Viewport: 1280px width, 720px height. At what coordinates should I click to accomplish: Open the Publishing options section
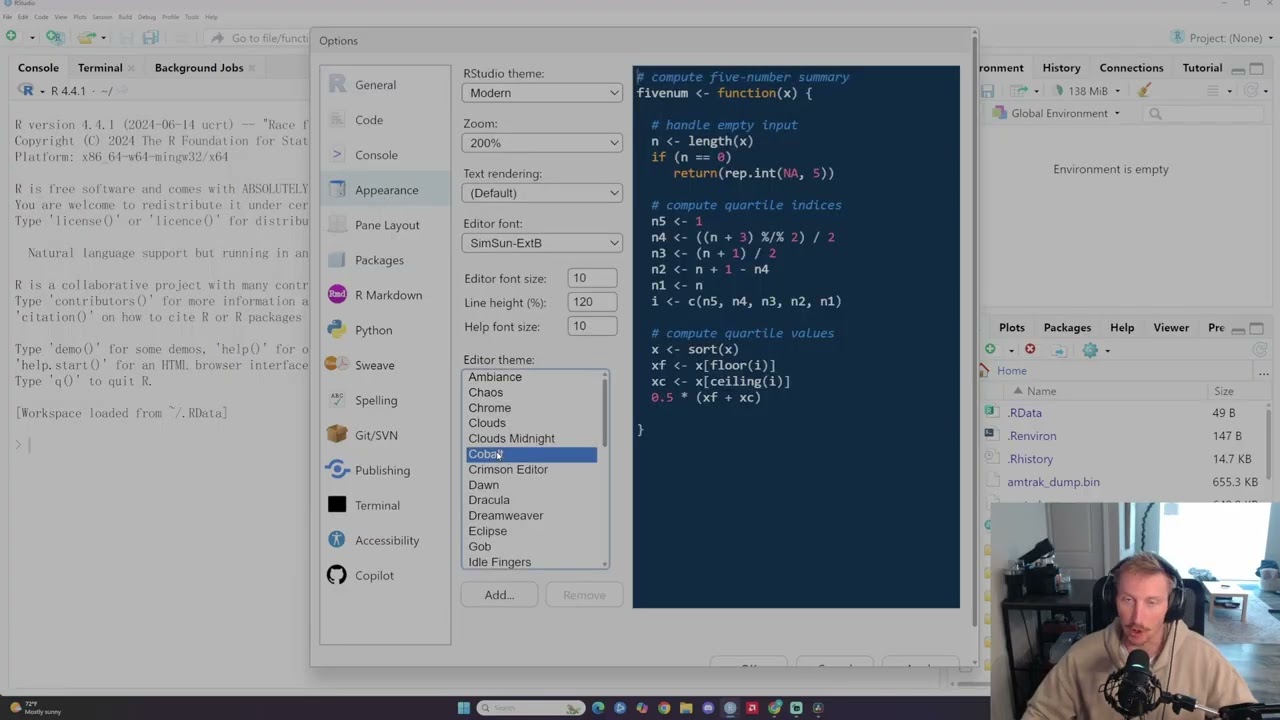click(x=385, y=470)
